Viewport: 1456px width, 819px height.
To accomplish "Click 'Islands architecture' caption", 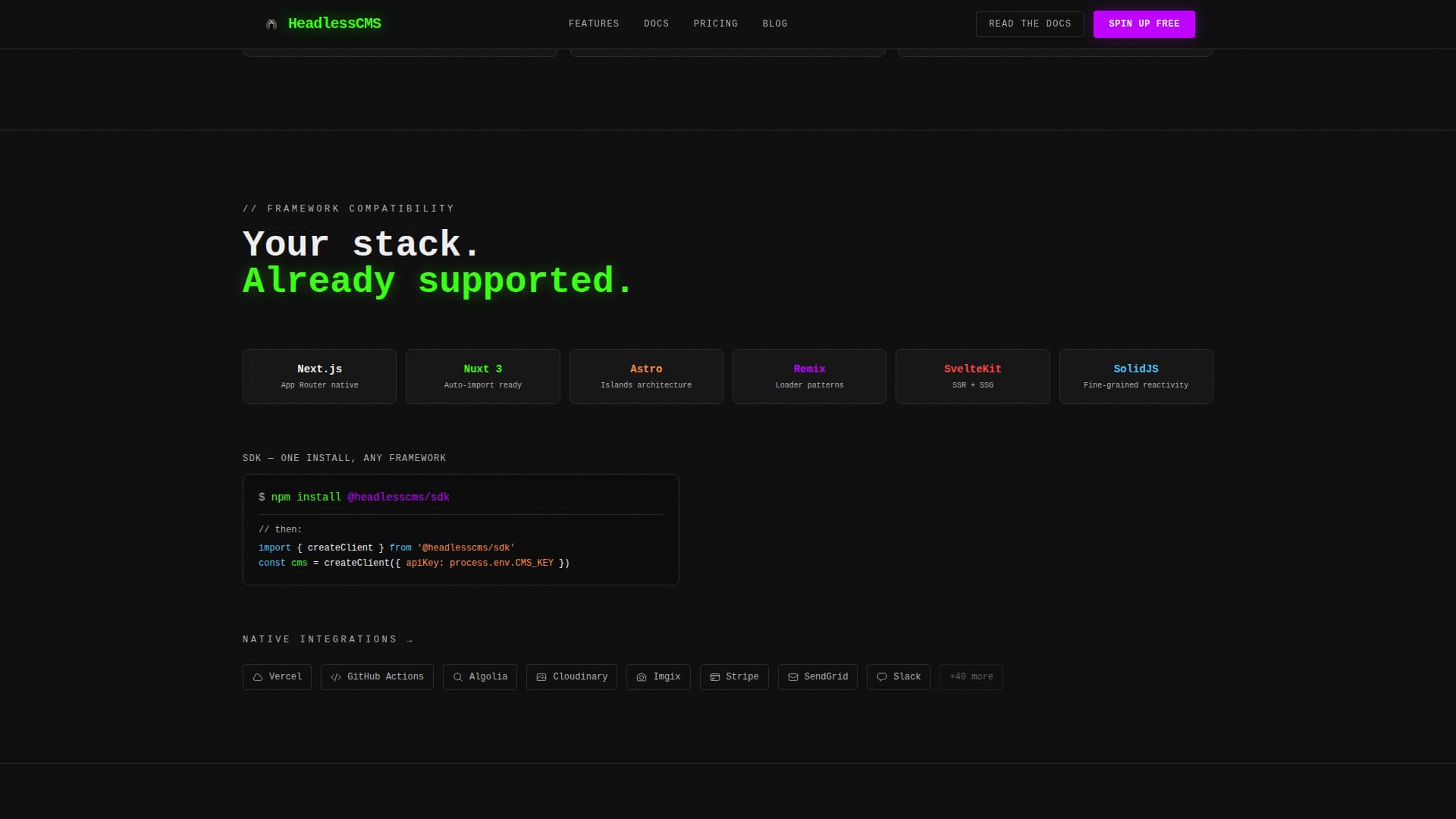I will tap(646, 385).
